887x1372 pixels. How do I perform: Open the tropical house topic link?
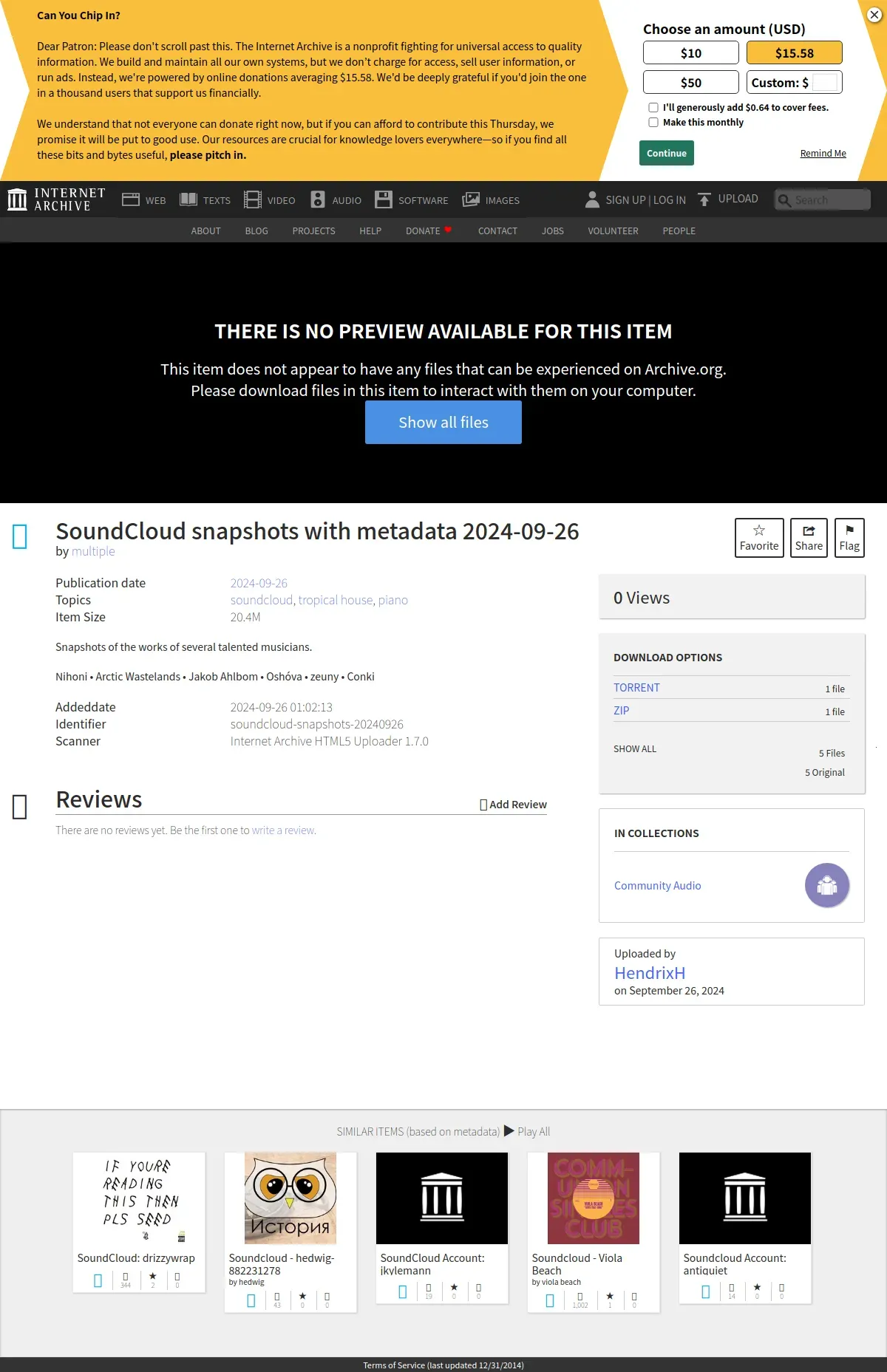[x=336, y=600]
